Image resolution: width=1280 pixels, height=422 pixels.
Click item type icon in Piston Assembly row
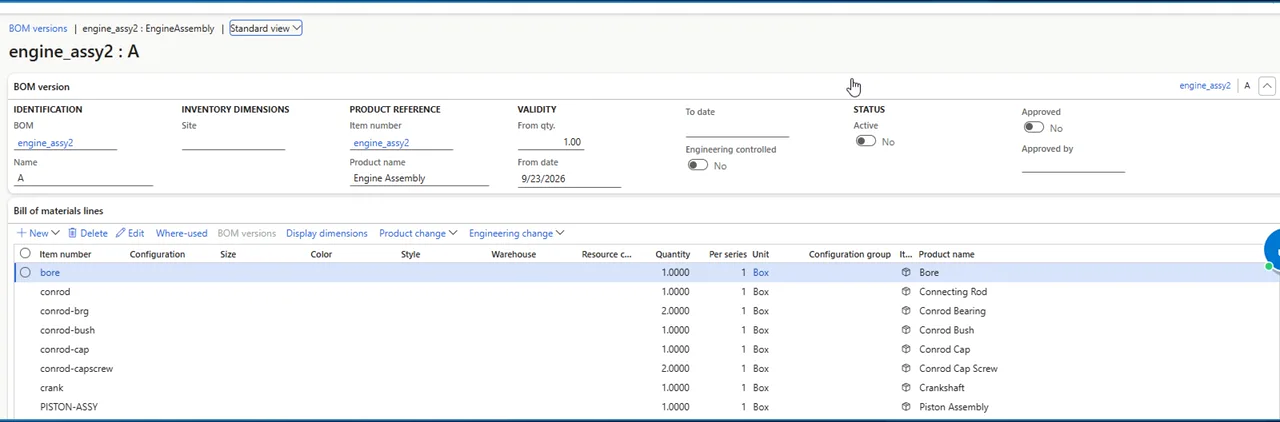[906, 407]
